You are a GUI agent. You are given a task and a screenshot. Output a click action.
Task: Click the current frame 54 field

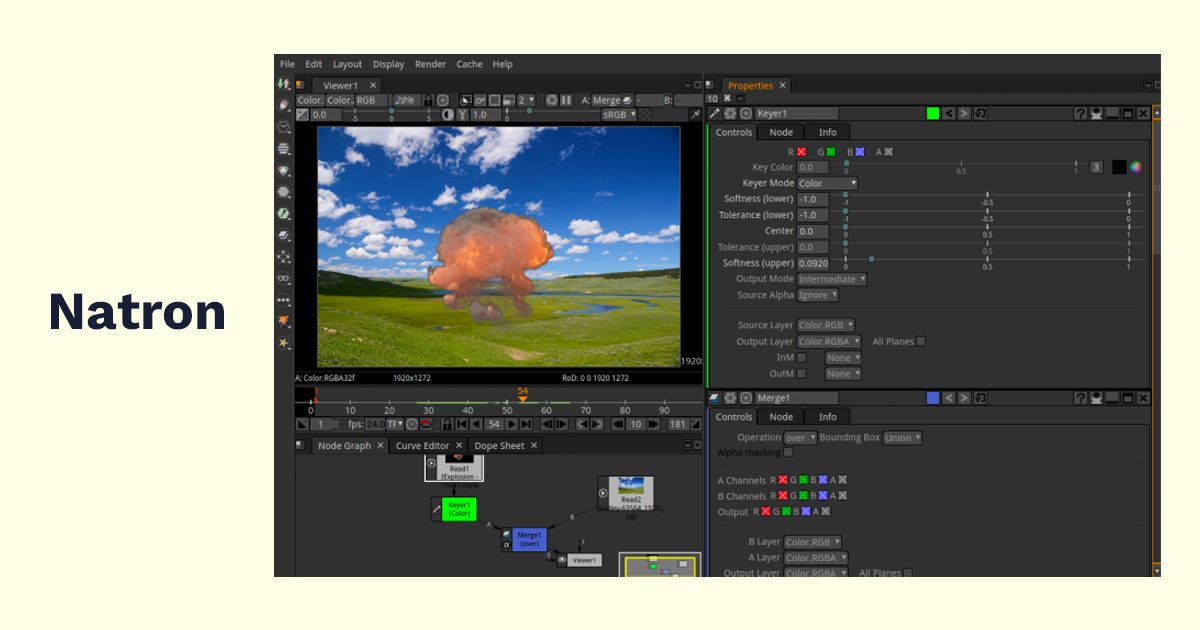click(x=494, y=424)
